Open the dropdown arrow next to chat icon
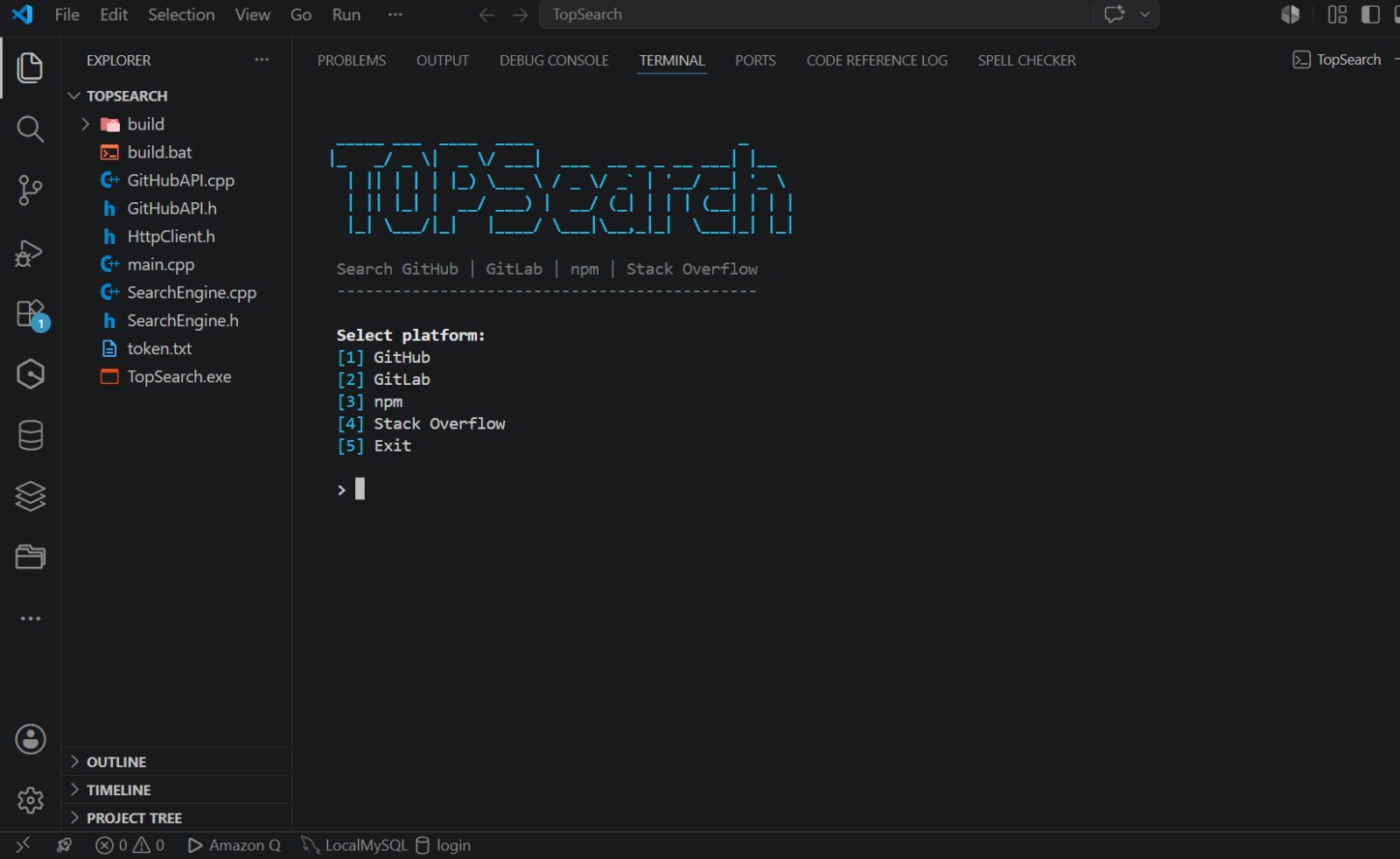This screenshot has height=859, width=1400. [x=1144, y=14]
